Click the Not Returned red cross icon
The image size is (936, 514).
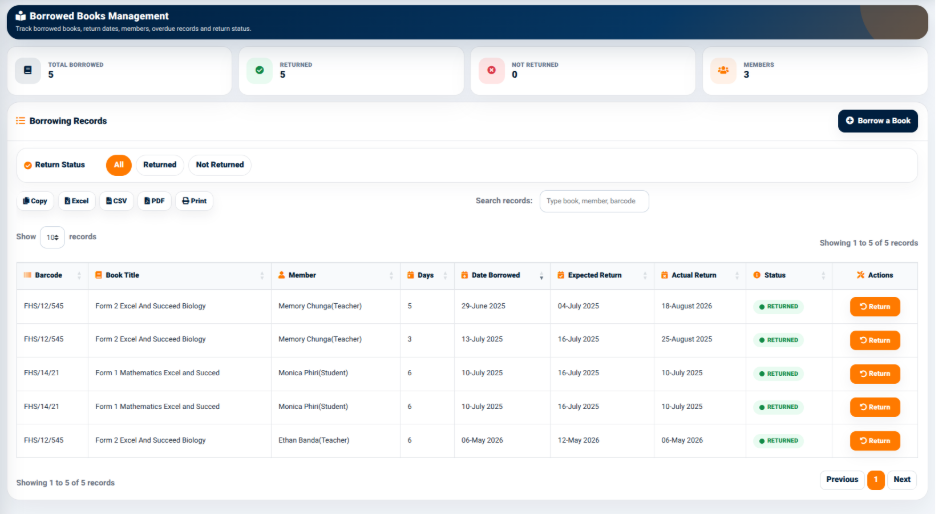[491, 70]
